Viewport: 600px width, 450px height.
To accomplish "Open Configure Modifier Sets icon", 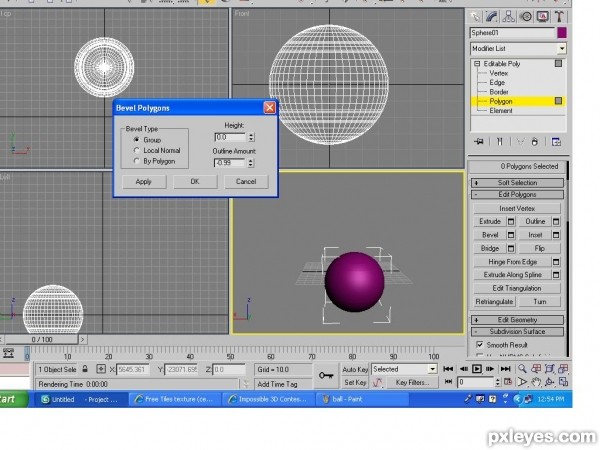I will 556,142.
